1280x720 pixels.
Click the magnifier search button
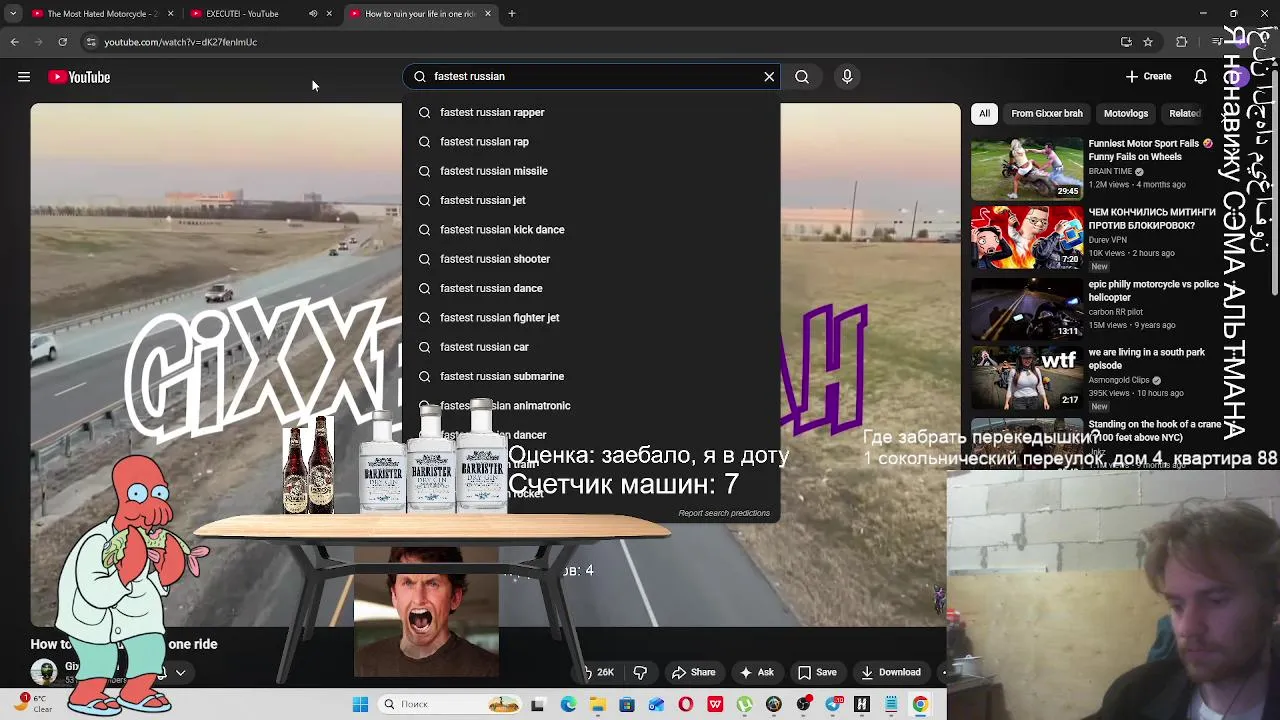[x=802, y=76]
